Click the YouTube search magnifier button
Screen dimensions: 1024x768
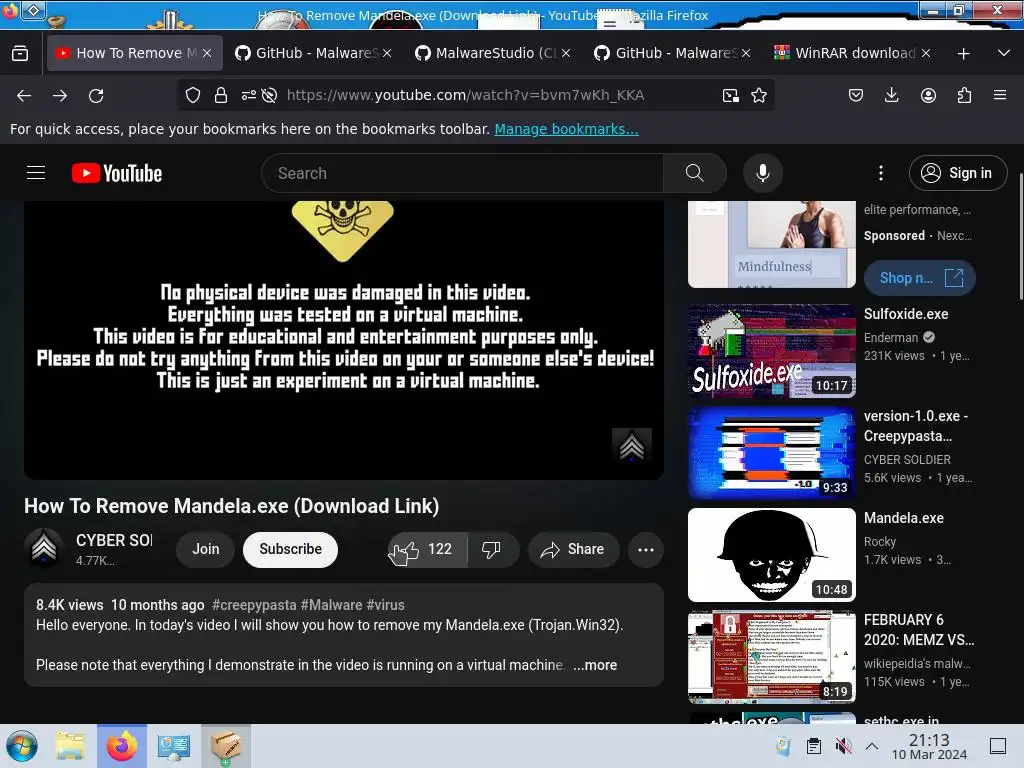pos(695,173)
